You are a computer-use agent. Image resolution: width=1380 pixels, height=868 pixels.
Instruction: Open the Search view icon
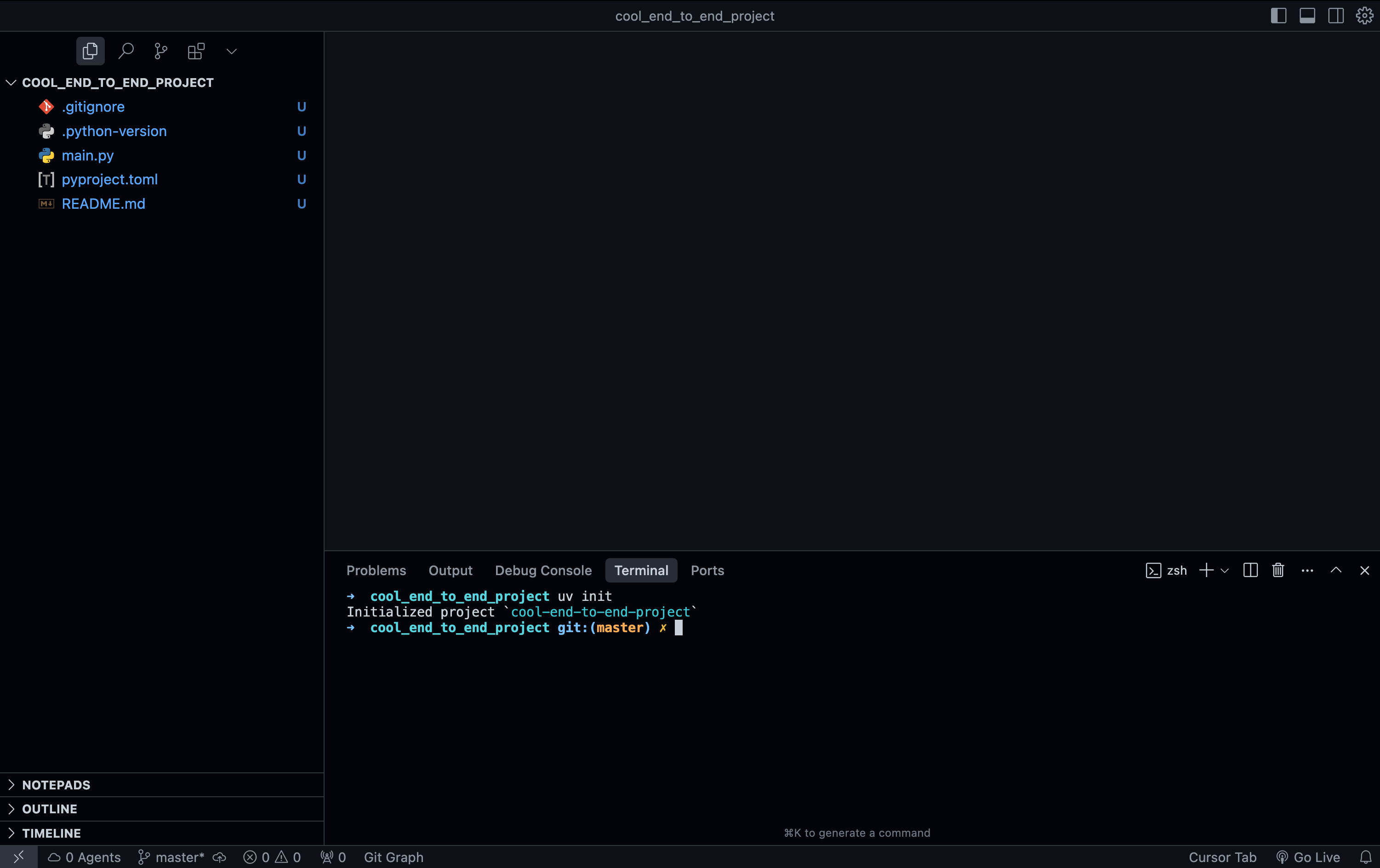[125, 51]
